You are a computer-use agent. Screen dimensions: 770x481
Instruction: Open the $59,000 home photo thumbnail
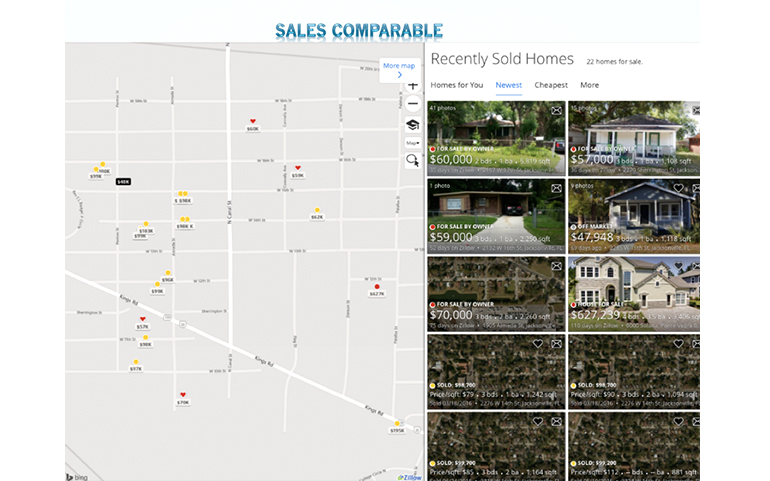[x=495, y=215]
